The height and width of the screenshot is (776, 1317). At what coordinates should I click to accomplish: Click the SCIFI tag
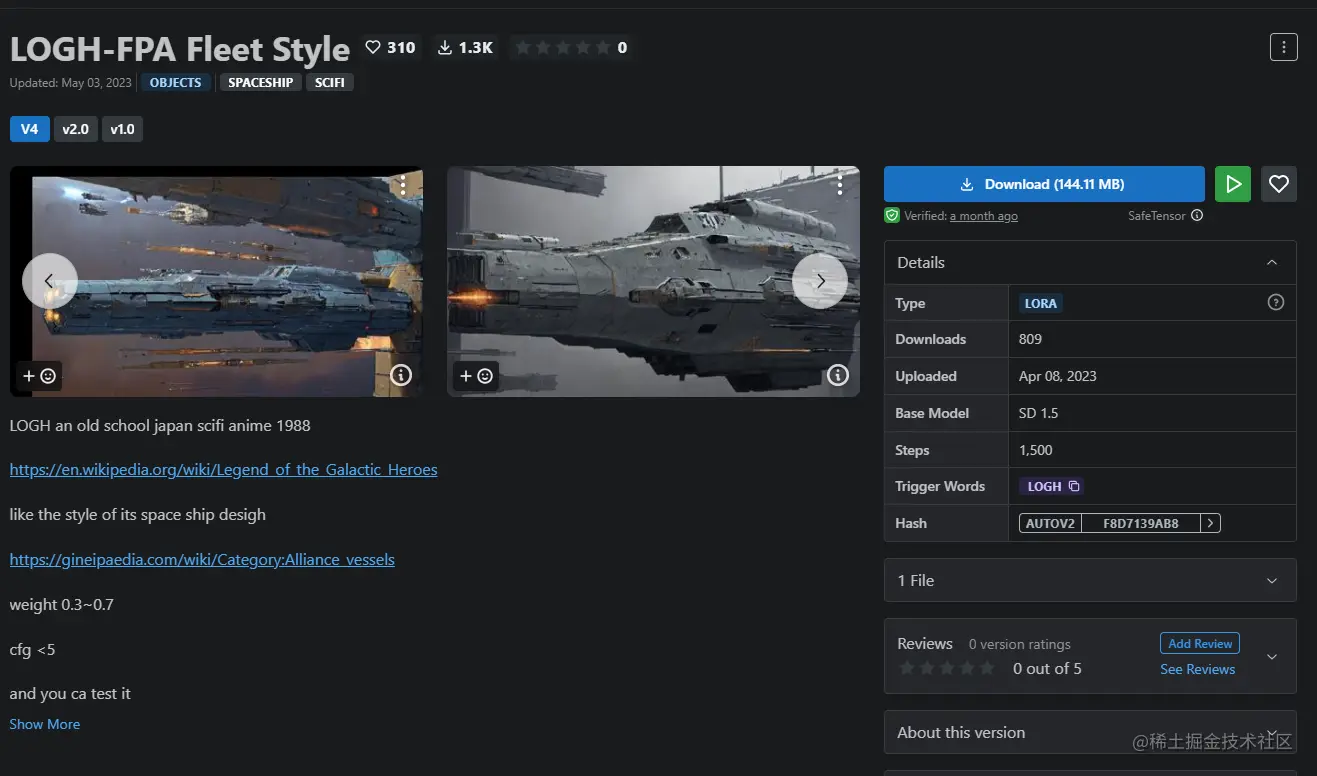tap(330, 82)
